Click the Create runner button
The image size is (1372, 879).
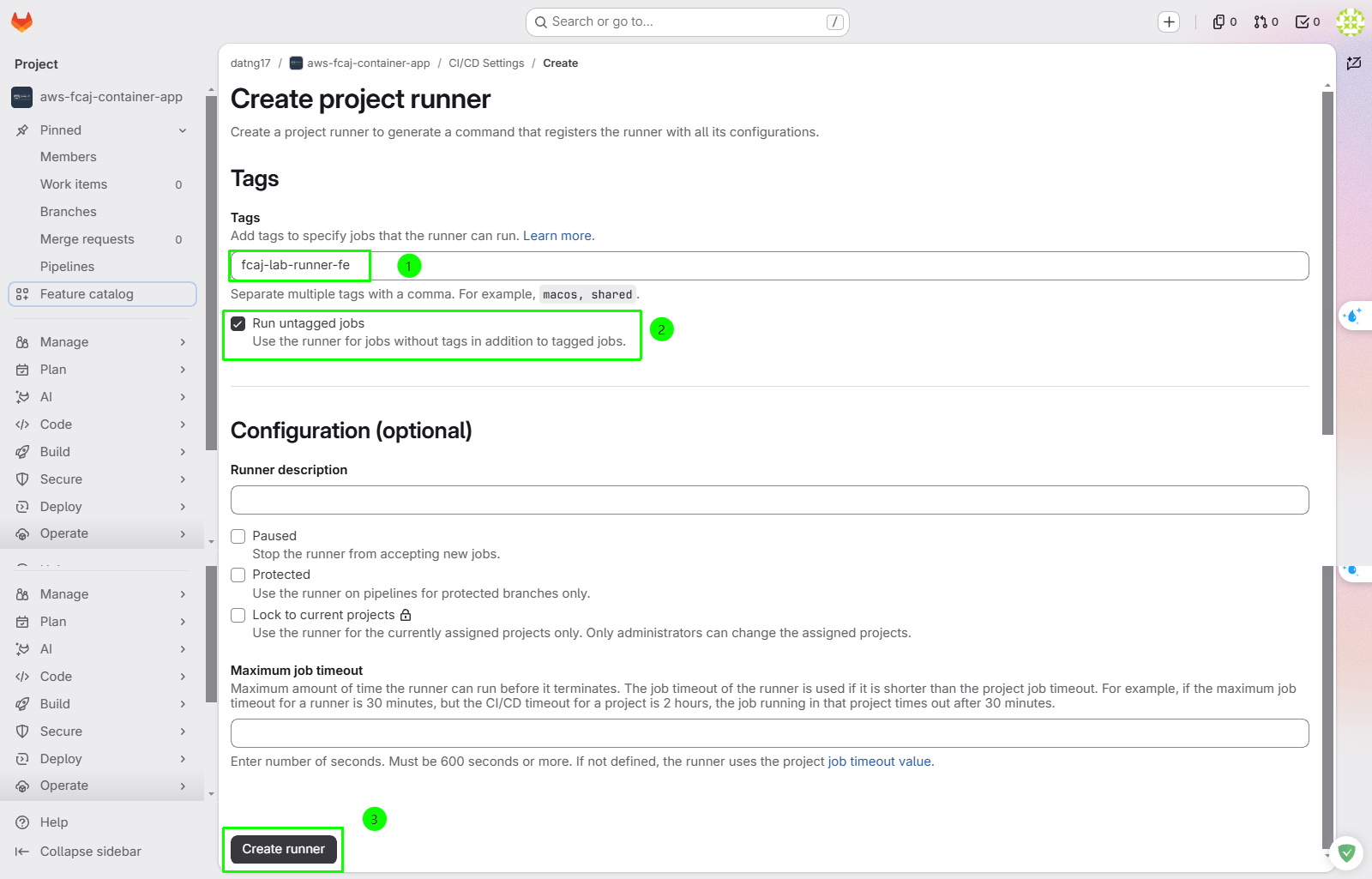284,849
